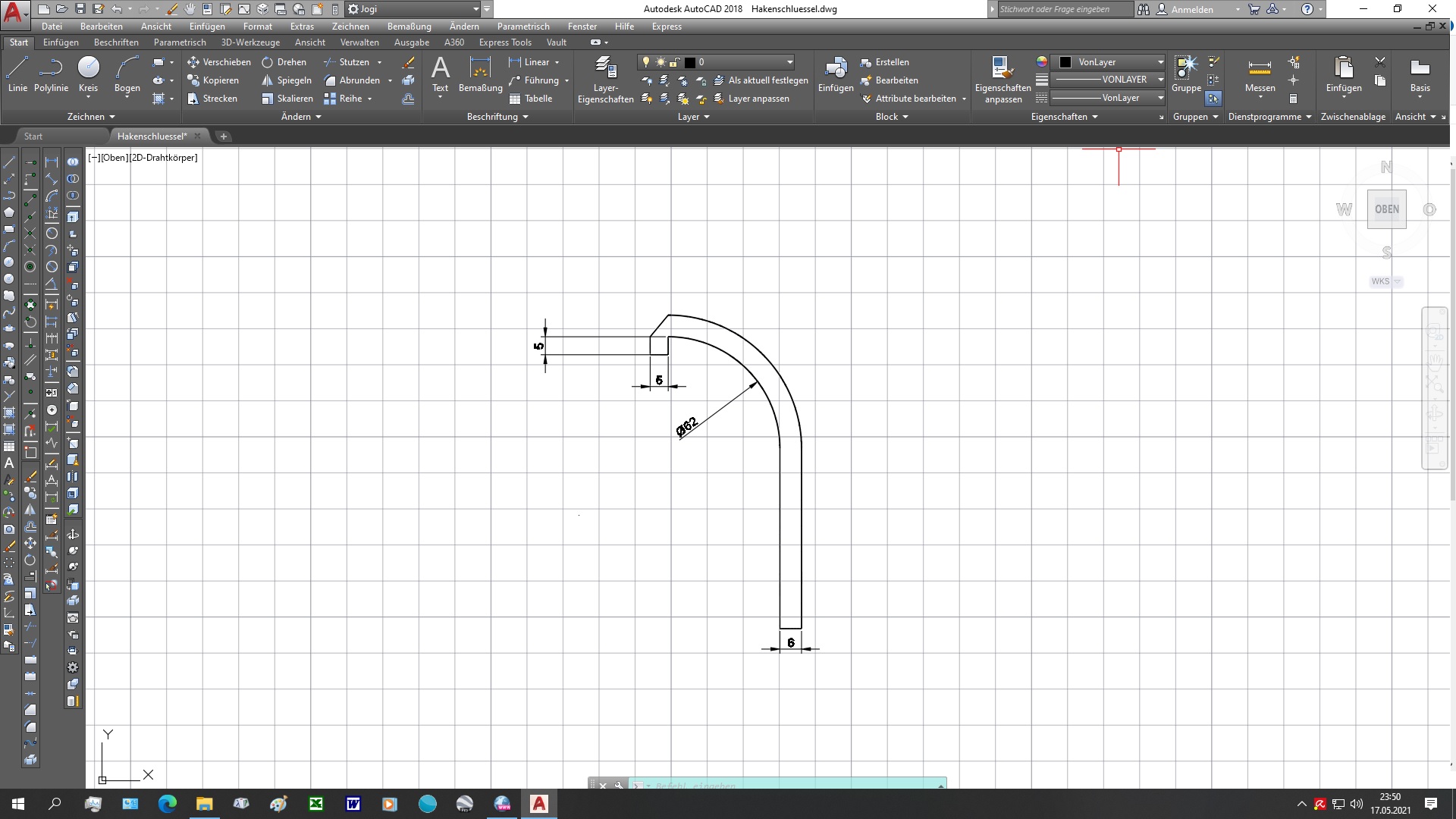Viewport: 1456px width, 819px height.
Task: Switch to the Start file tab
Action: pyautogui.click(x=33, y=136)
